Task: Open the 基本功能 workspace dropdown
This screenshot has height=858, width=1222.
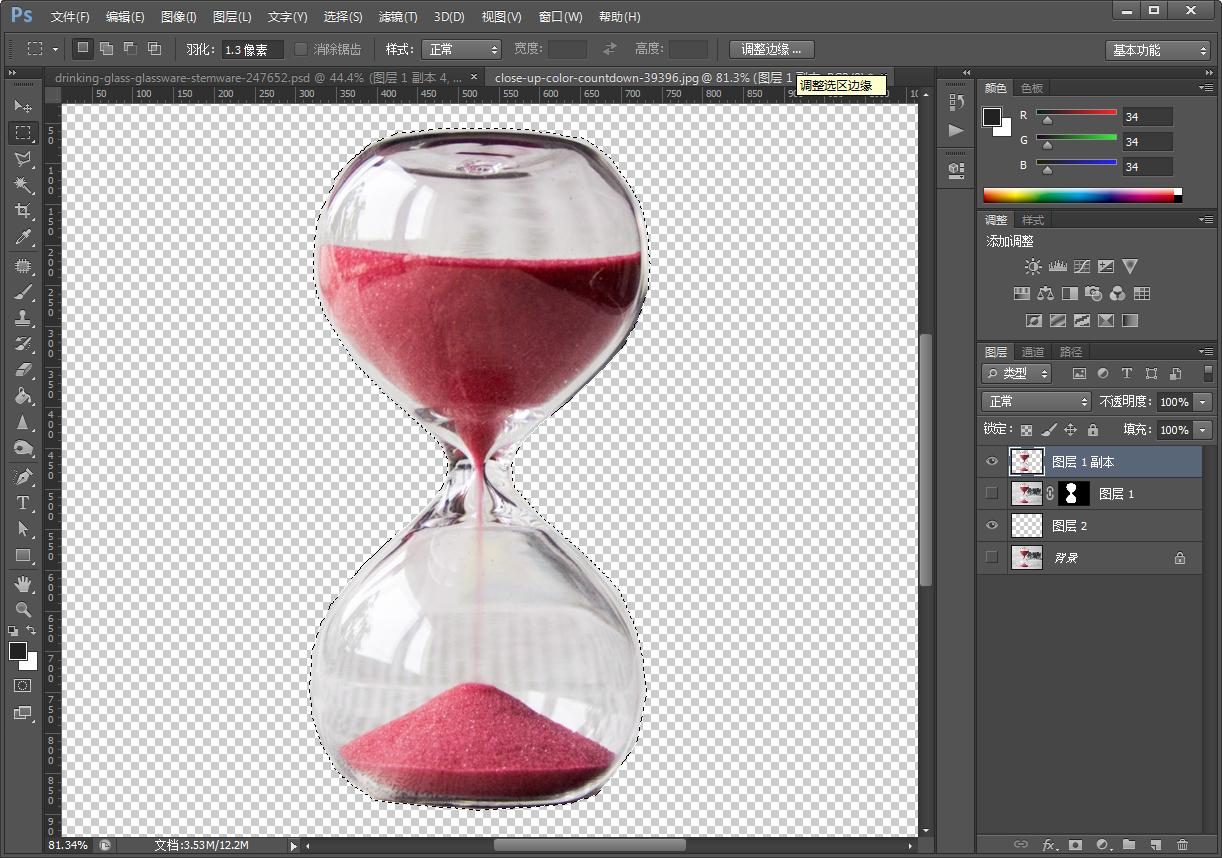Action: coord(1158,50)
